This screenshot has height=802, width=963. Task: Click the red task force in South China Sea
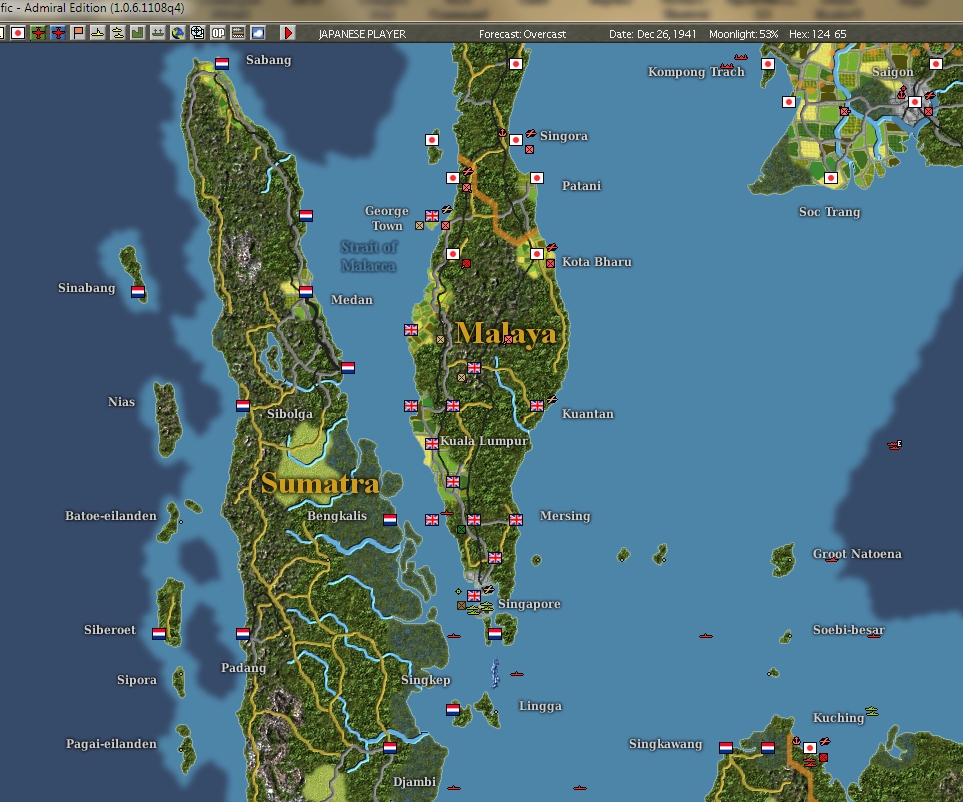click(x=894, y=445)
